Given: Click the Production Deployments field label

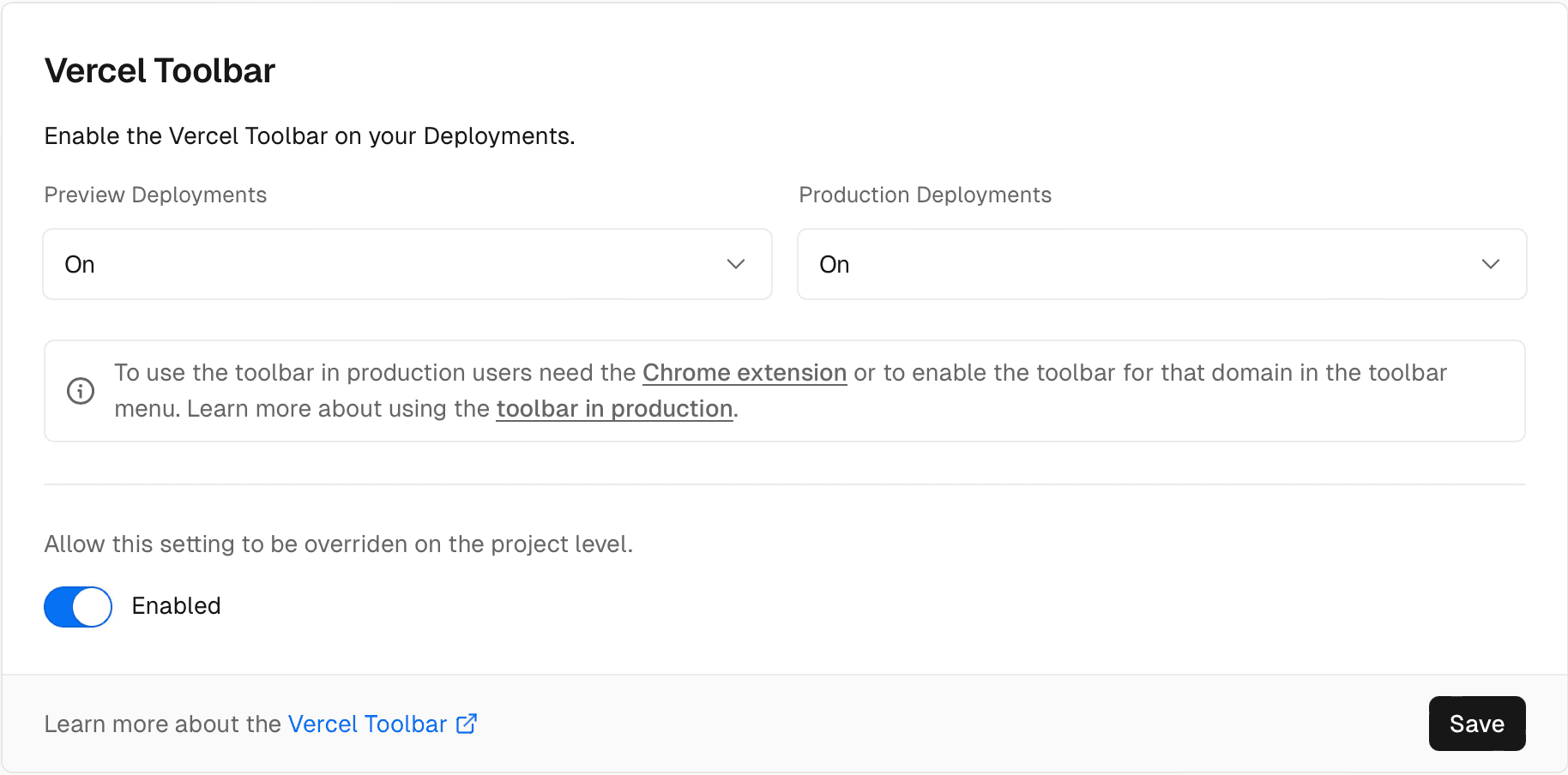Looking at the screenshot, I should pyautogui.click(x=925, y=195).
